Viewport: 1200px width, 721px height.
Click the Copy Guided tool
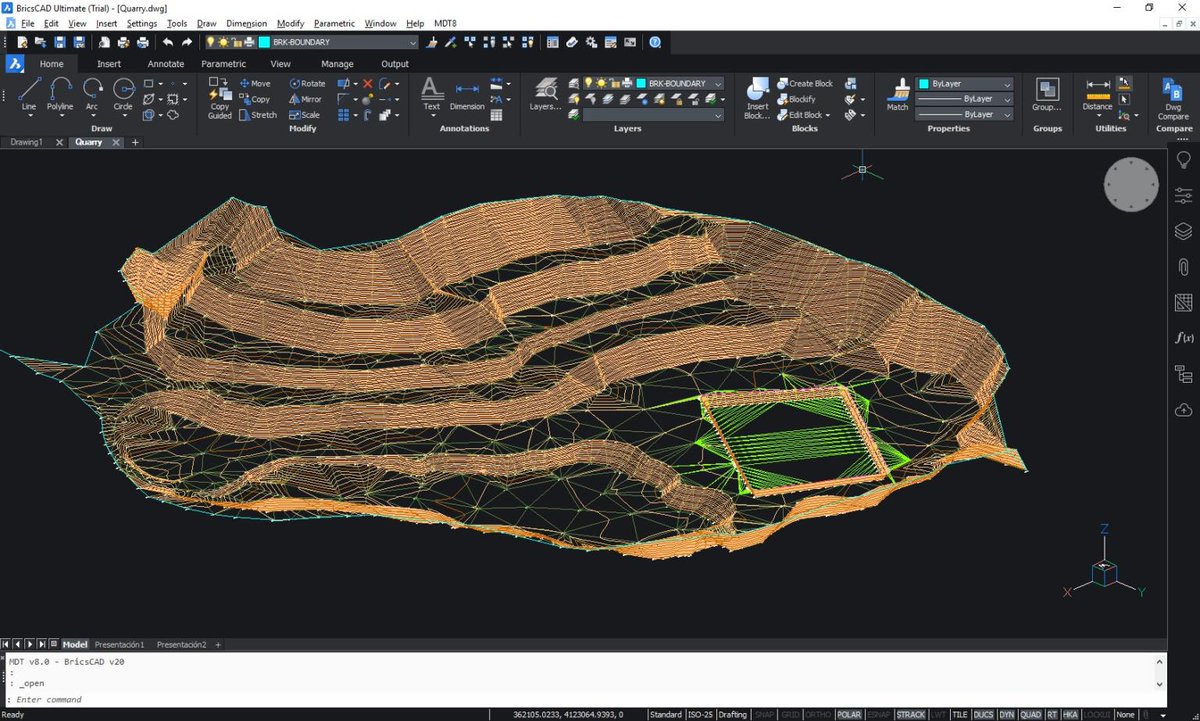(220, 98)
